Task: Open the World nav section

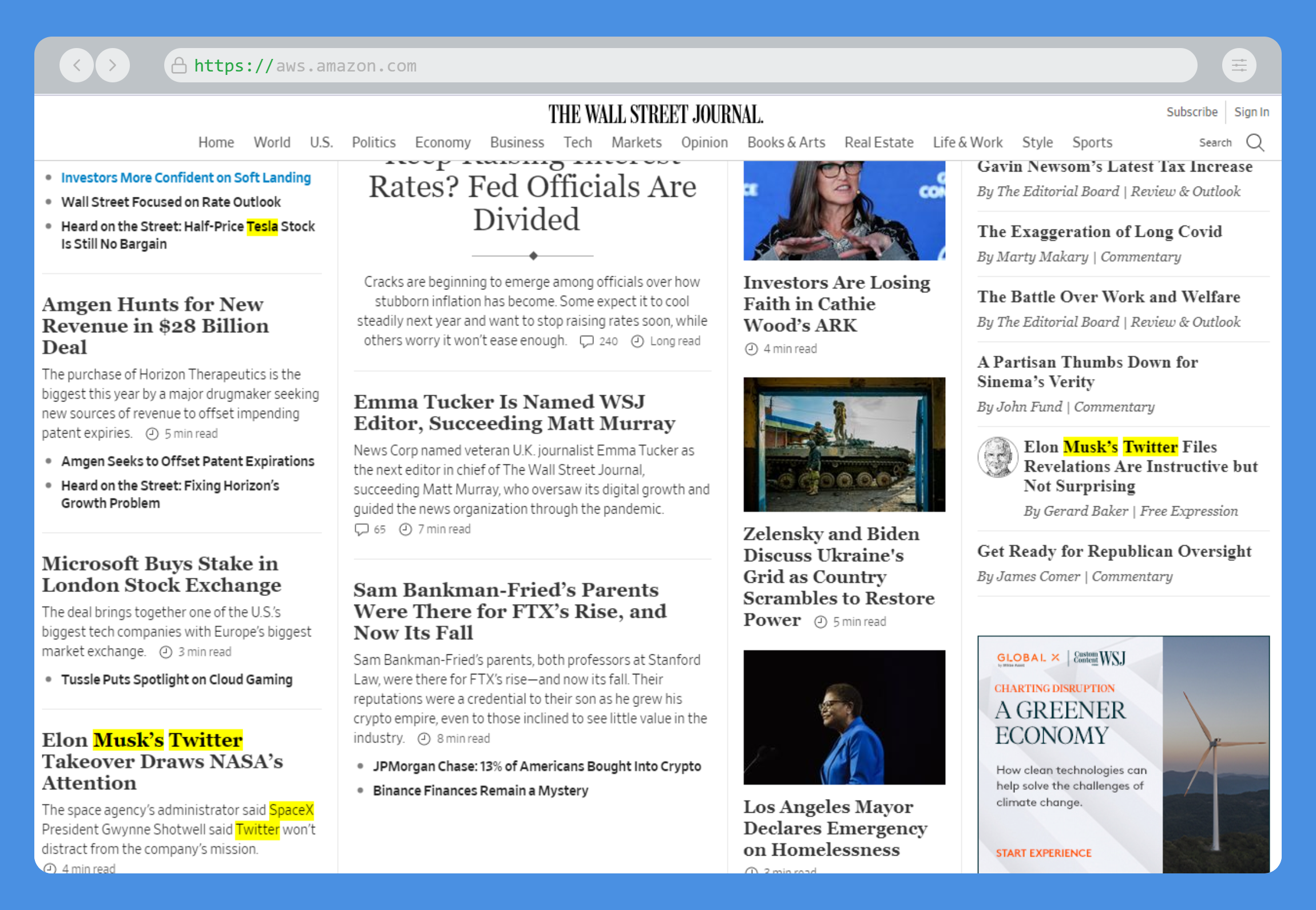Action: 272,142
